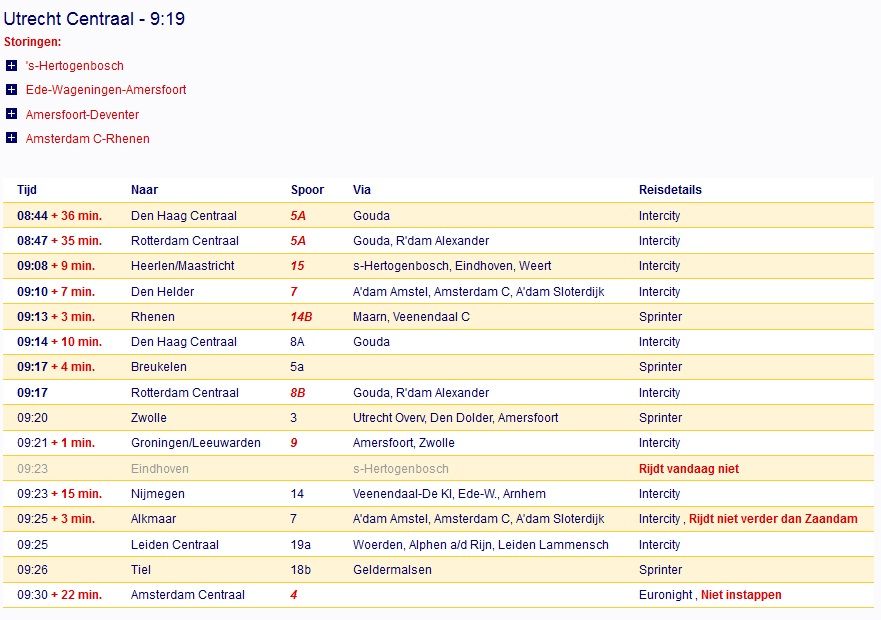Image resolution: width=881 pixels, height=620 pixels.
Task: Expand the Ede-Wageningen-Amersfoort disruption plus icon
Action: (x=11, y=90)
